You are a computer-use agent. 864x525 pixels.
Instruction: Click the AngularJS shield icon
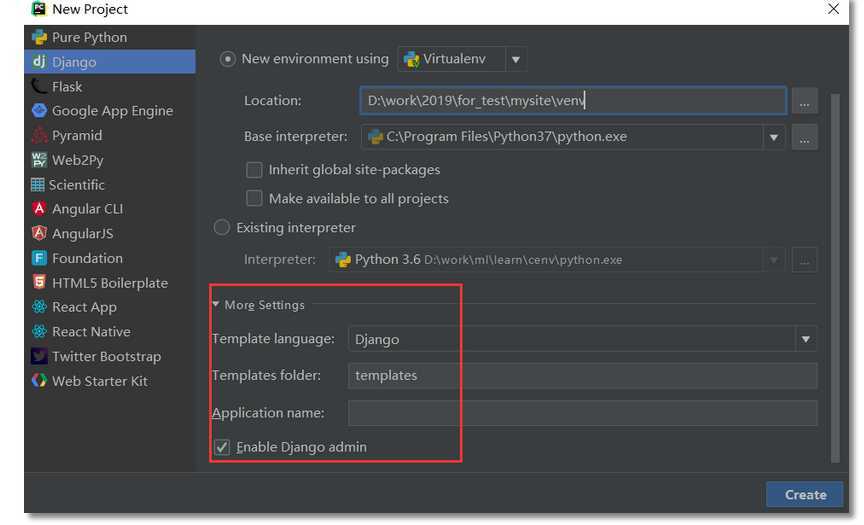(x=39, y=233)
